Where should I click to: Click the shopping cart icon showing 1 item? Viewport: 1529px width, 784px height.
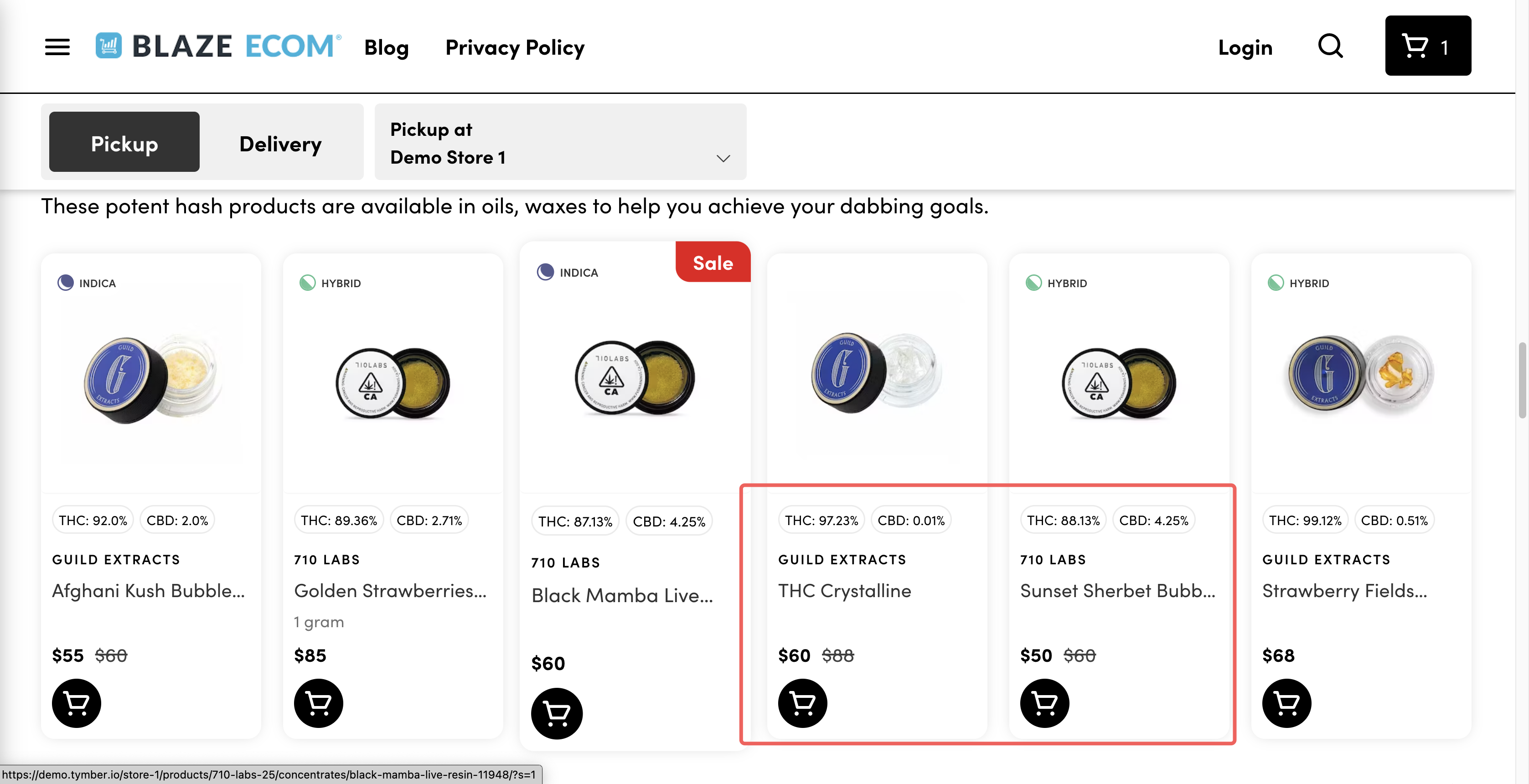(x=1427, y=46)
